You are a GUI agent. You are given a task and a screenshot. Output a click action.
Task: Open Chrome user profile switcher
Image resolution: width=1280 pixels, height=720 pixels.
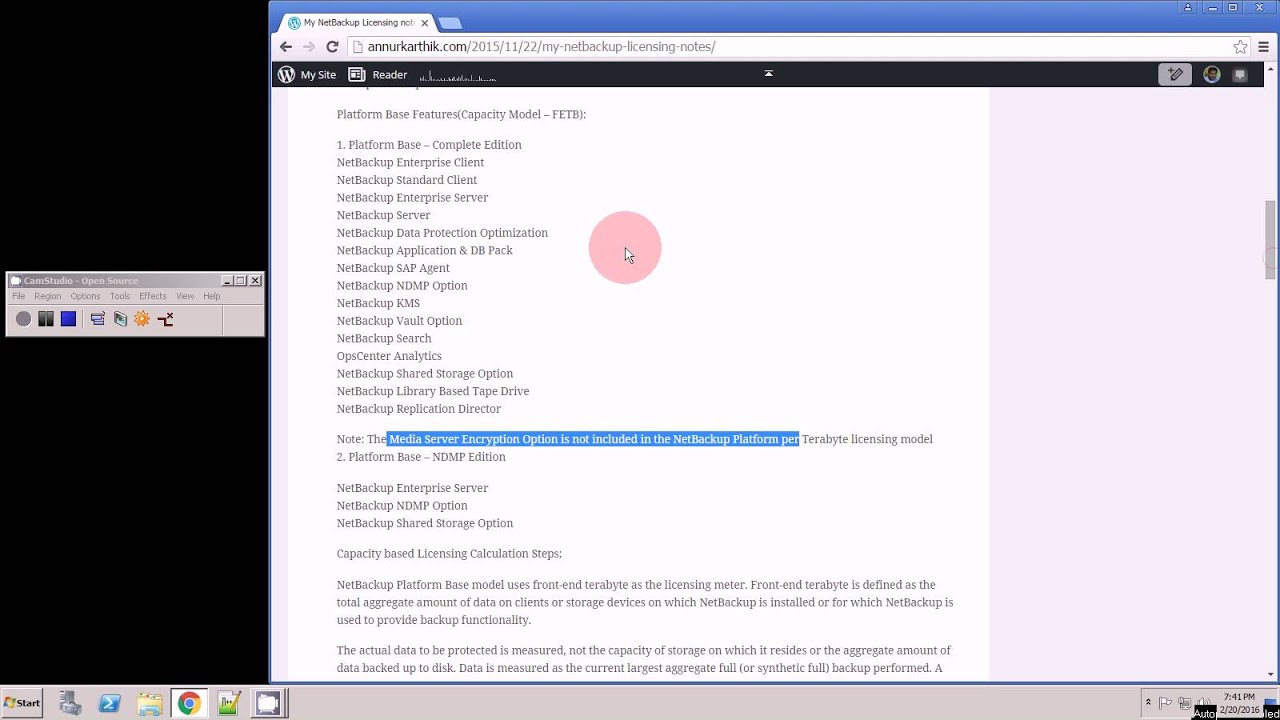click(x=1188, y=7)
